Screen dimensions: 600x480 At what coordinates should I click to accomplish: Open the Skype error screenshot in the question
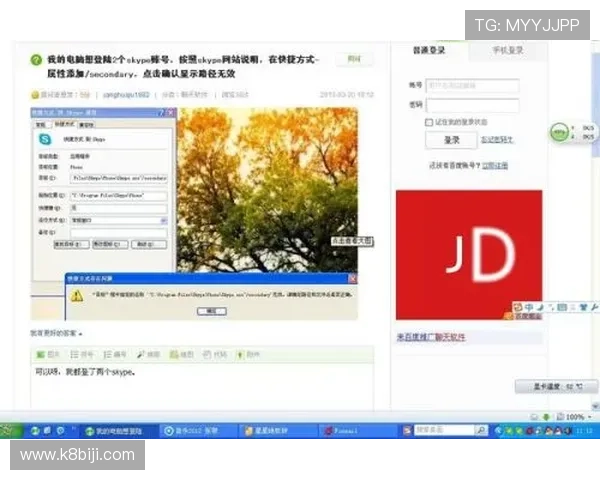(194, 214)
